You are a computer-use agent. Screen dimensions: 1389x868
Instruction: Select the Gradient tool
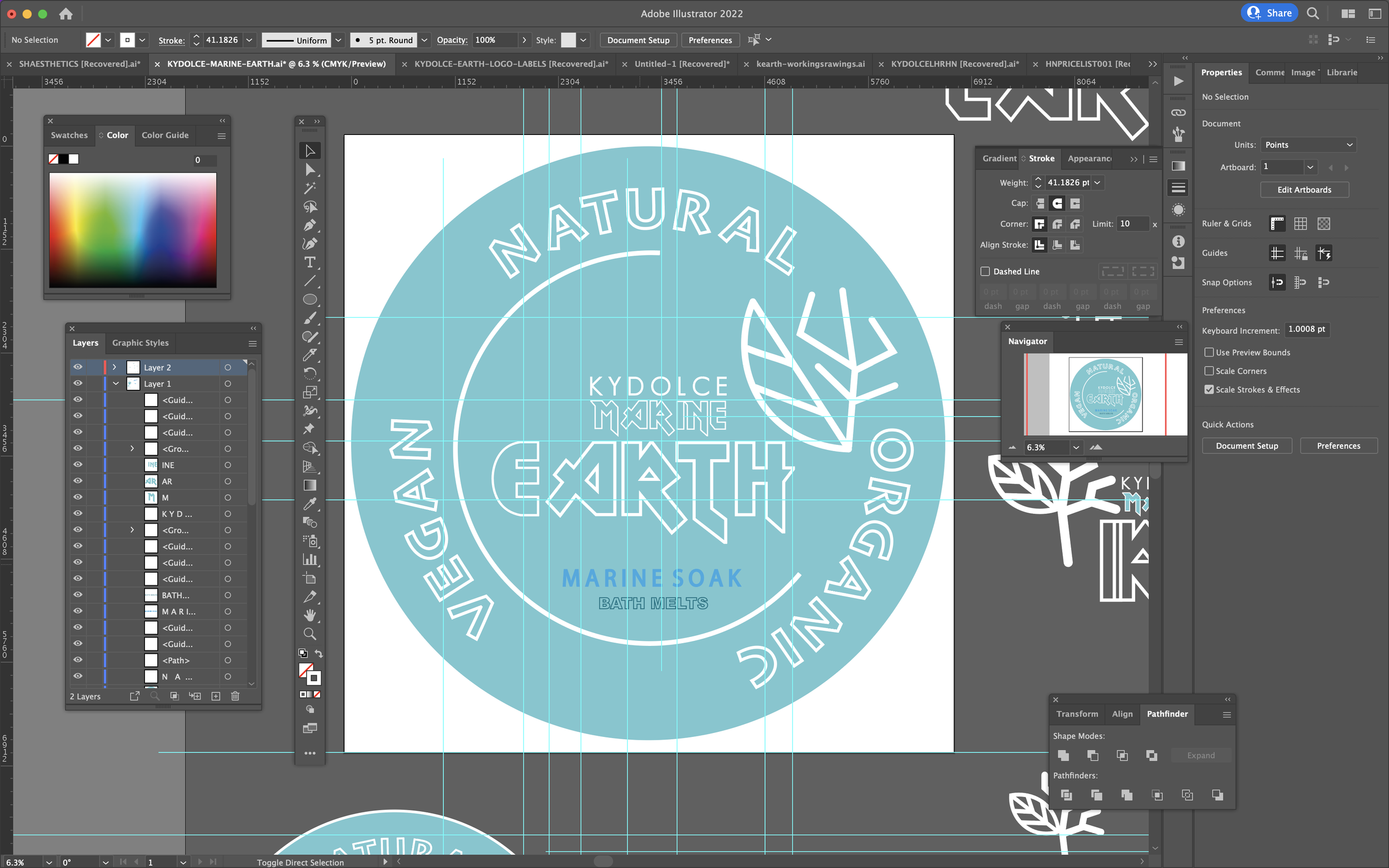(x=309, y=485)
